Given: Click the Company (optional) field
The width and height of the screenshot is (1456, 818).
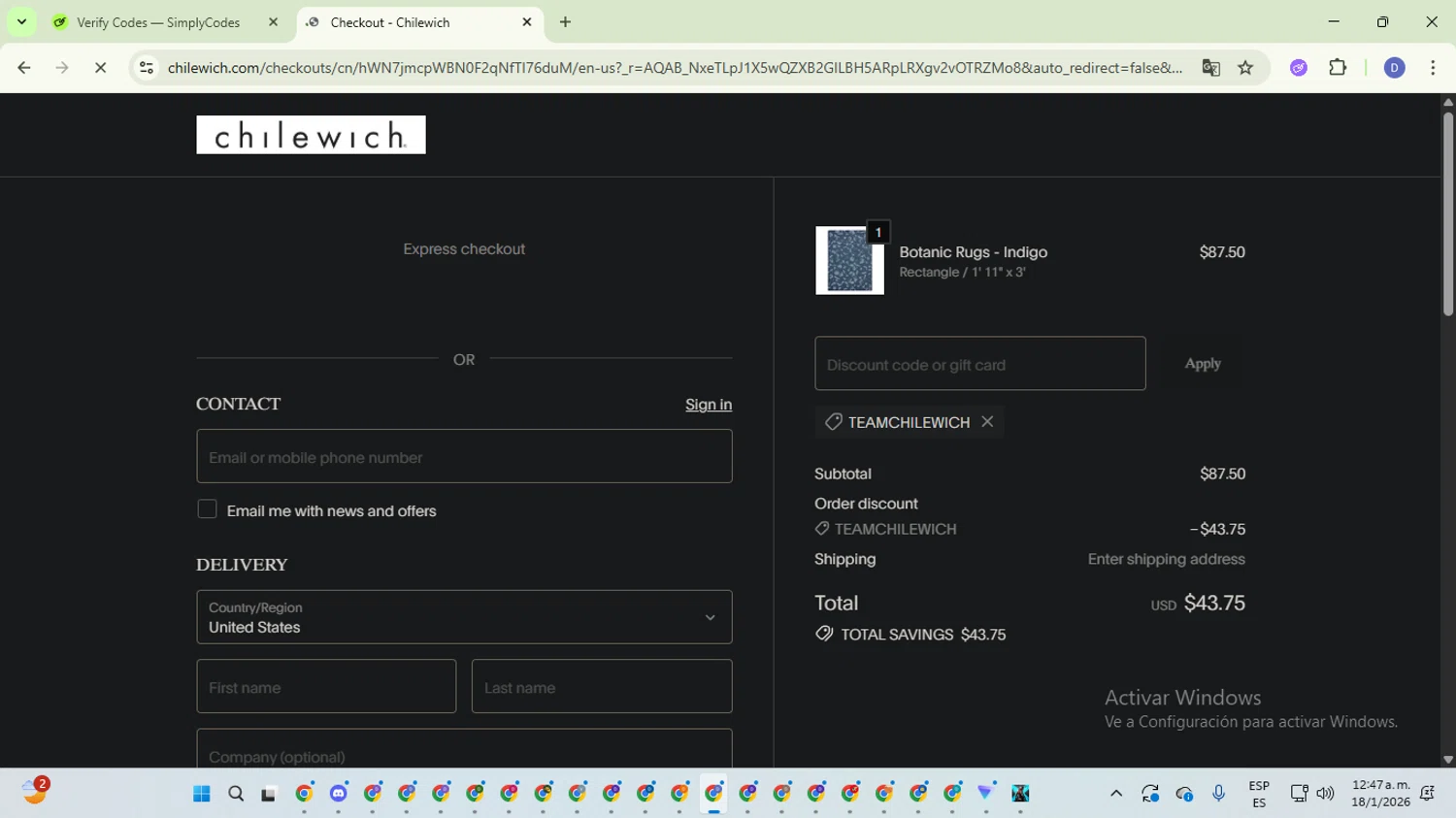Looking at the screenshot, I should [464, 749].
